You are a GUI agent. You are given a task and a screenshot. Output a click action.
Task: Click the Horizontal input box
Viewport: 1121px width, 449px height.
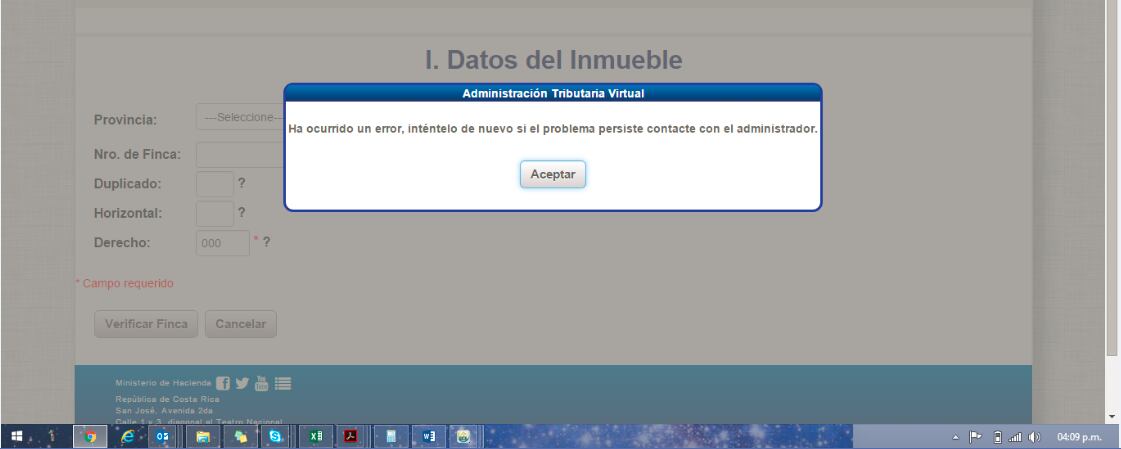[214, 213]
